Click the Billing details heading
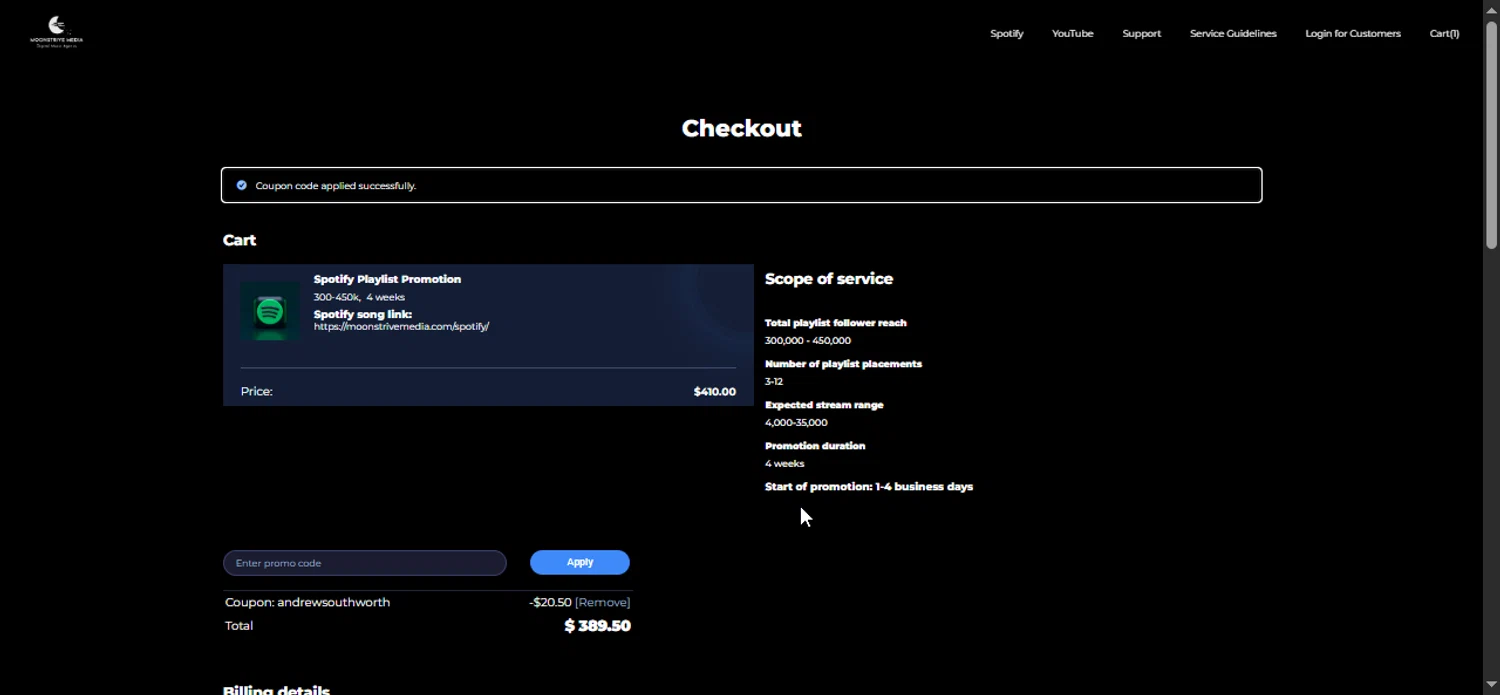Image resolution: width=1500 pixels, height=695 pixels. (x=276, y=690)
